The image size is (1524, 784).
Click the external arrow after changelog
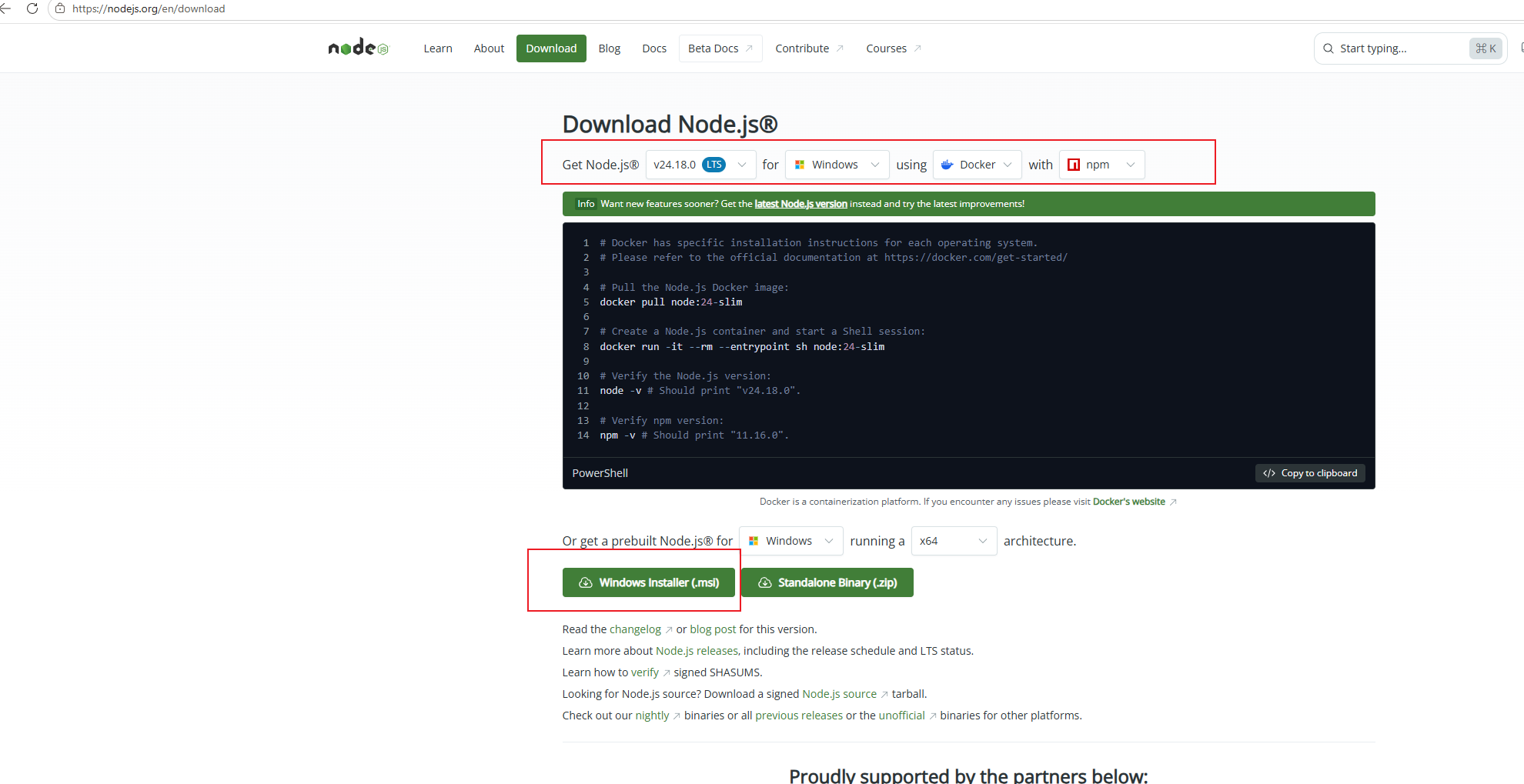669,630
